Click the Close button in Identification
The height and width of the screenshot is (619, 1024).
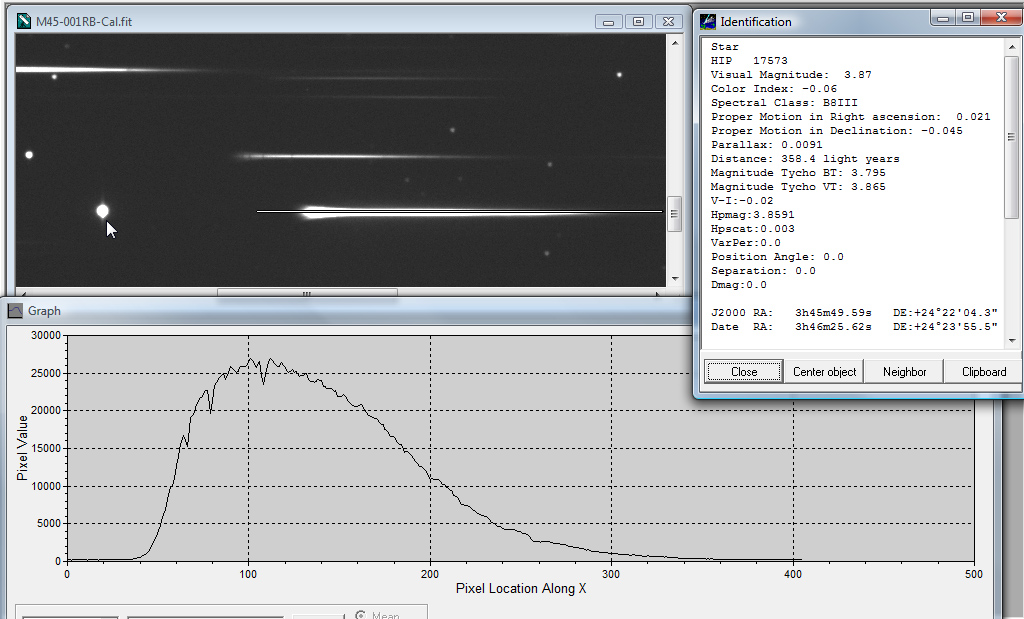coord(744,372)
